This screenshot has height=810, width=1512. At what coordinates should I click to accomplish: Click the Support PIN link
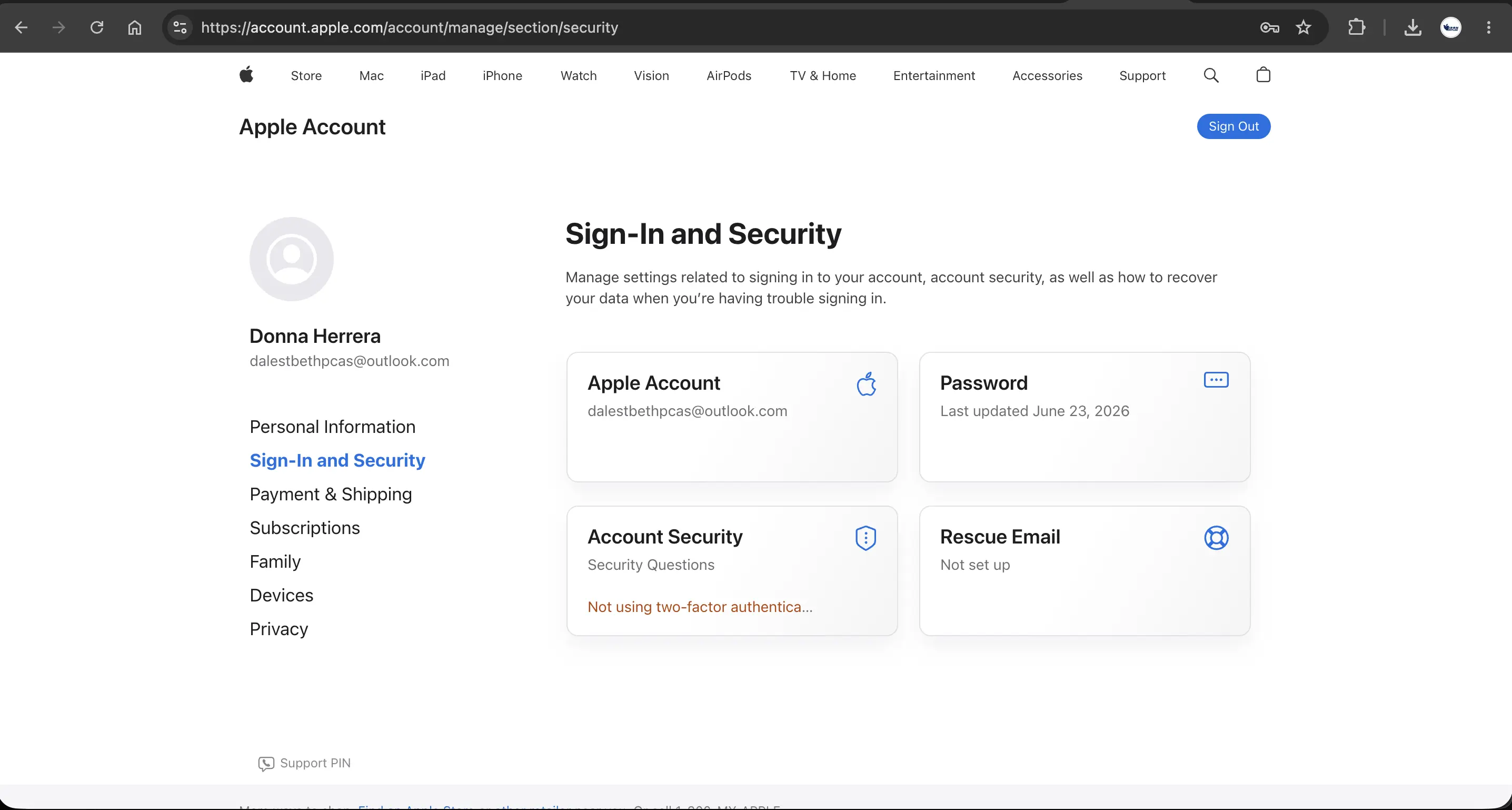(305, 763)
